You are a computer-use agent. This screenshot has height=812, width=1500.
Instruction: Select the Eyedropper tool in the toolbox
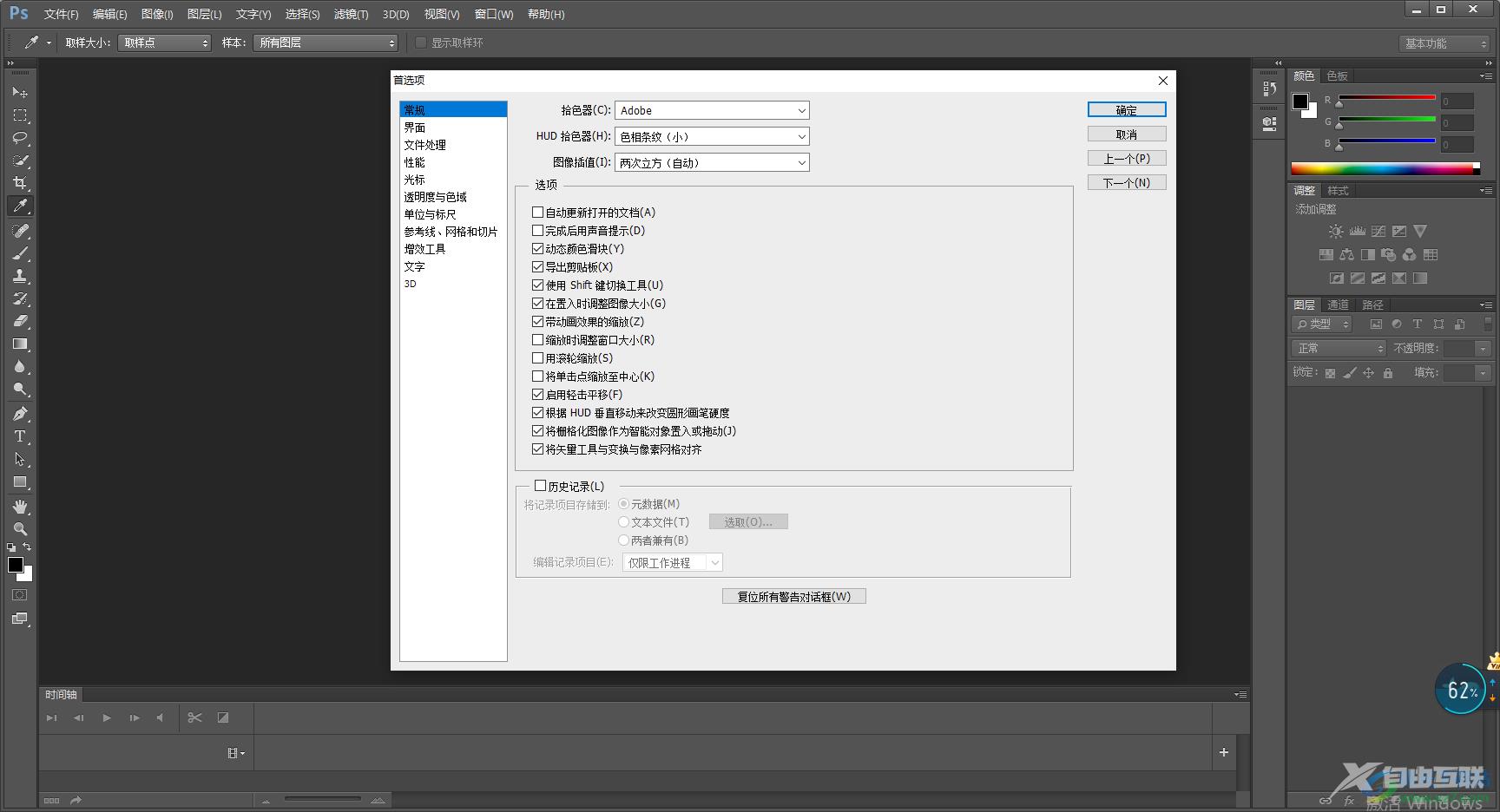click(x=20, y=206)
